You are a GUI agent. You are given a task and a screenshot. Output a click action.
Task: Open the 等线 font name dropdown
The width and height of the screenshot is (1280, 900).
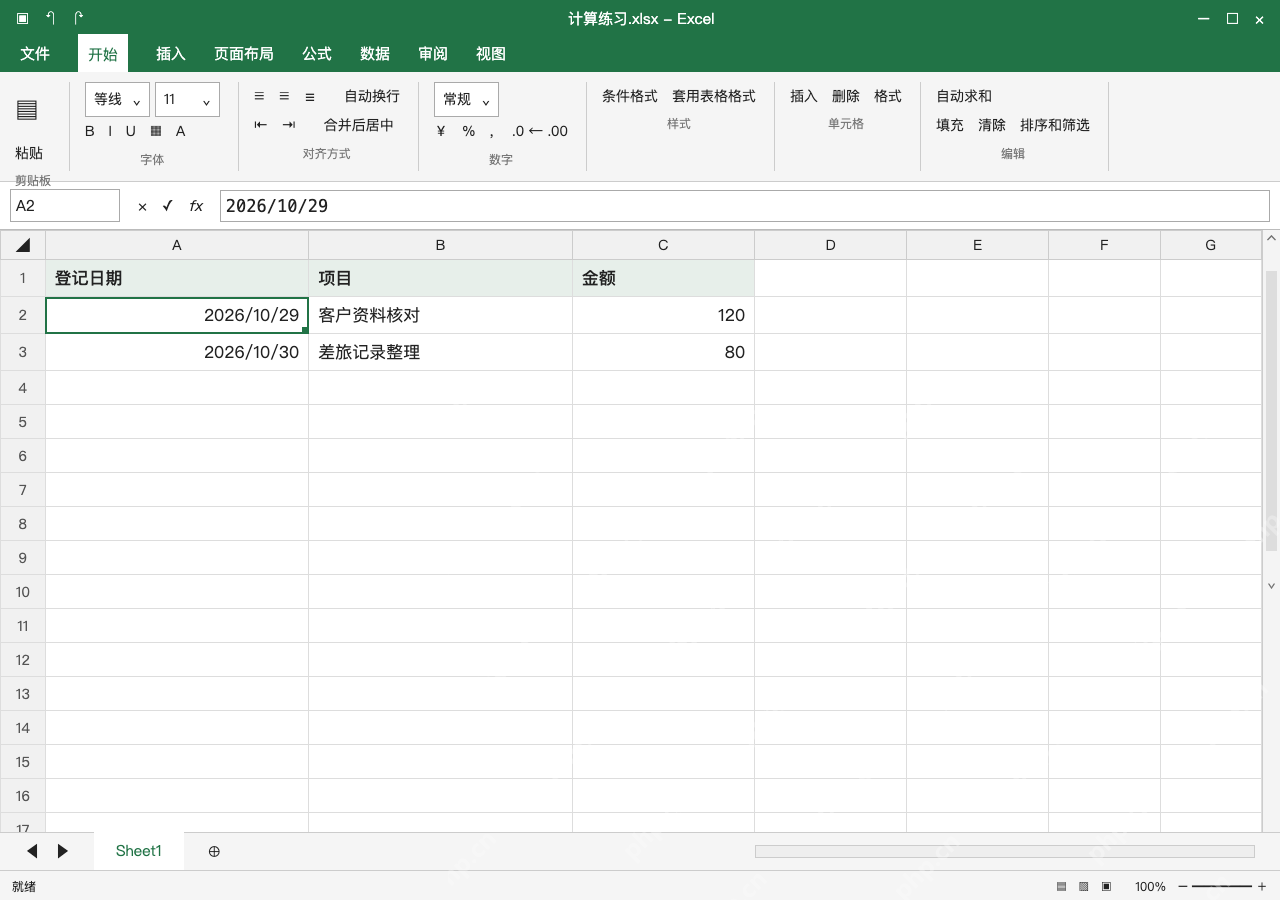(117, 99)
